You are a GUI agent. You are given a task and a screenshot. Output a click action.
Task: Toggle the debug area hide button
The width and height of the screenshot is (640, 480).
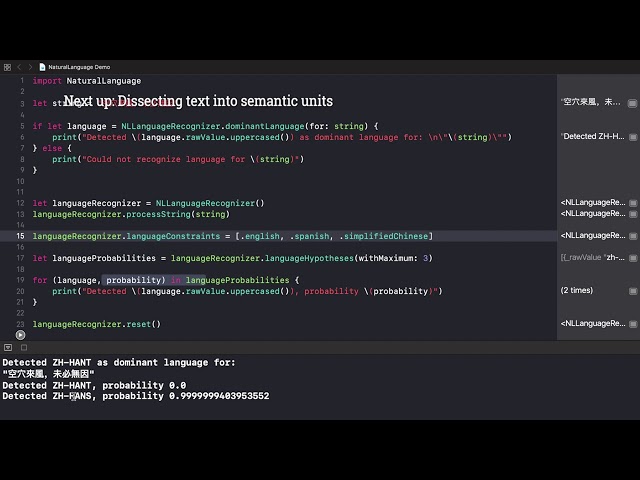pyautogui.click(x=8, y=347)
